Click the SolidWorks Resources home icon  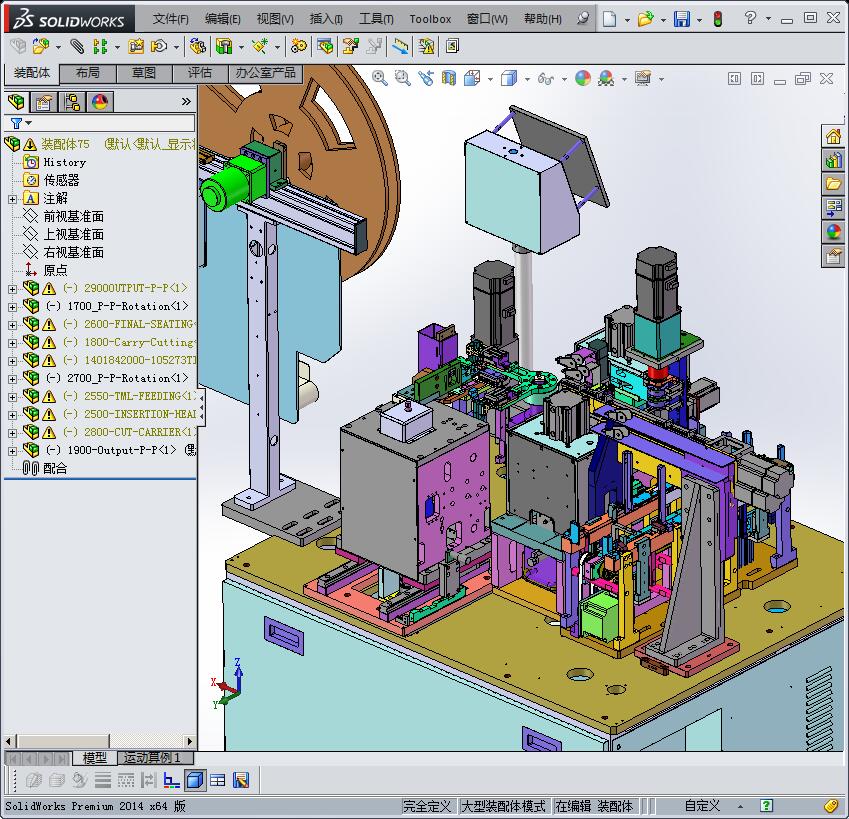pyautogui.click(x=833, y=136)
